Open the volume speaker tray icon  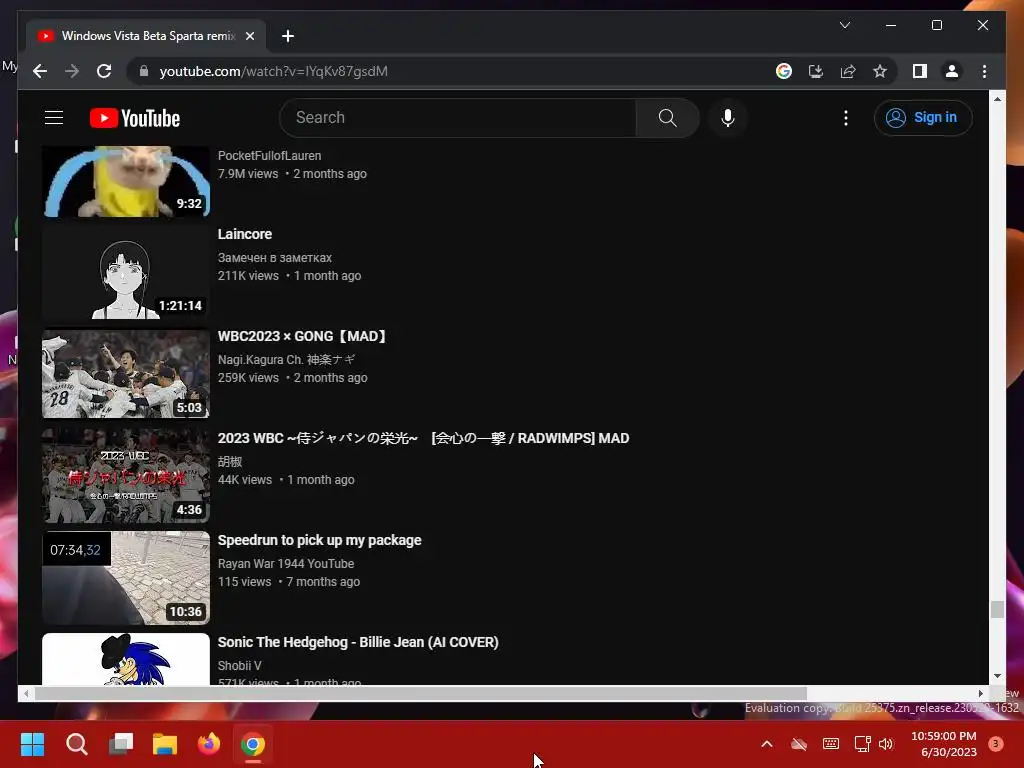click(886, 744)
